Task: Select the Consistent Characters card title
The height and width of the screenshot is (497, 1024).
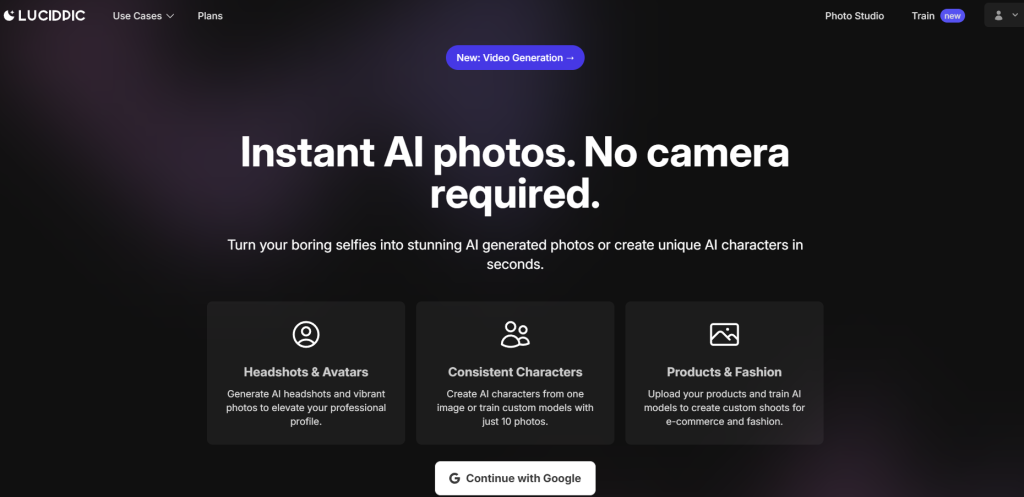Action: point(515,372)
